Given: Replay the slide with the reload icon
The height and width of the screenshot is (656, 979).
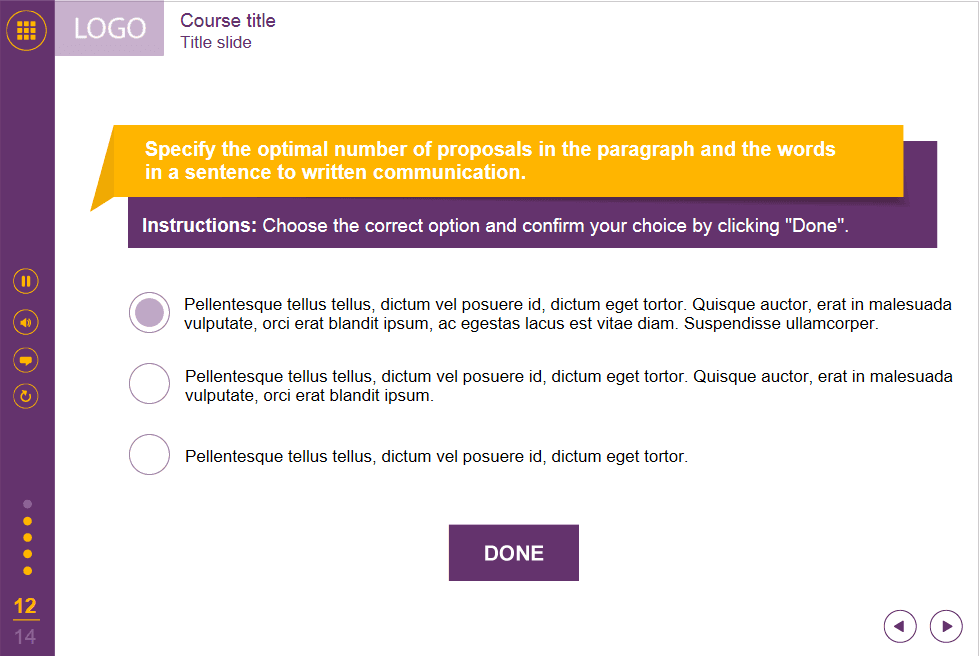Looking at the screenshot, I should click(x=27, y=396).
